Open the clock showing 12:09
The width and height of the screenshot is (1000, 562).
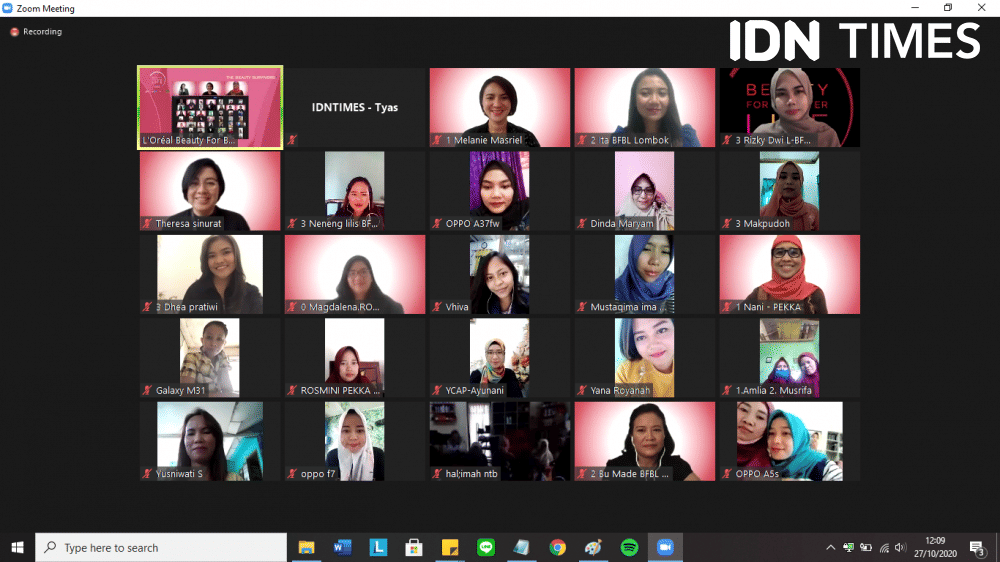(x=935, y=547)
